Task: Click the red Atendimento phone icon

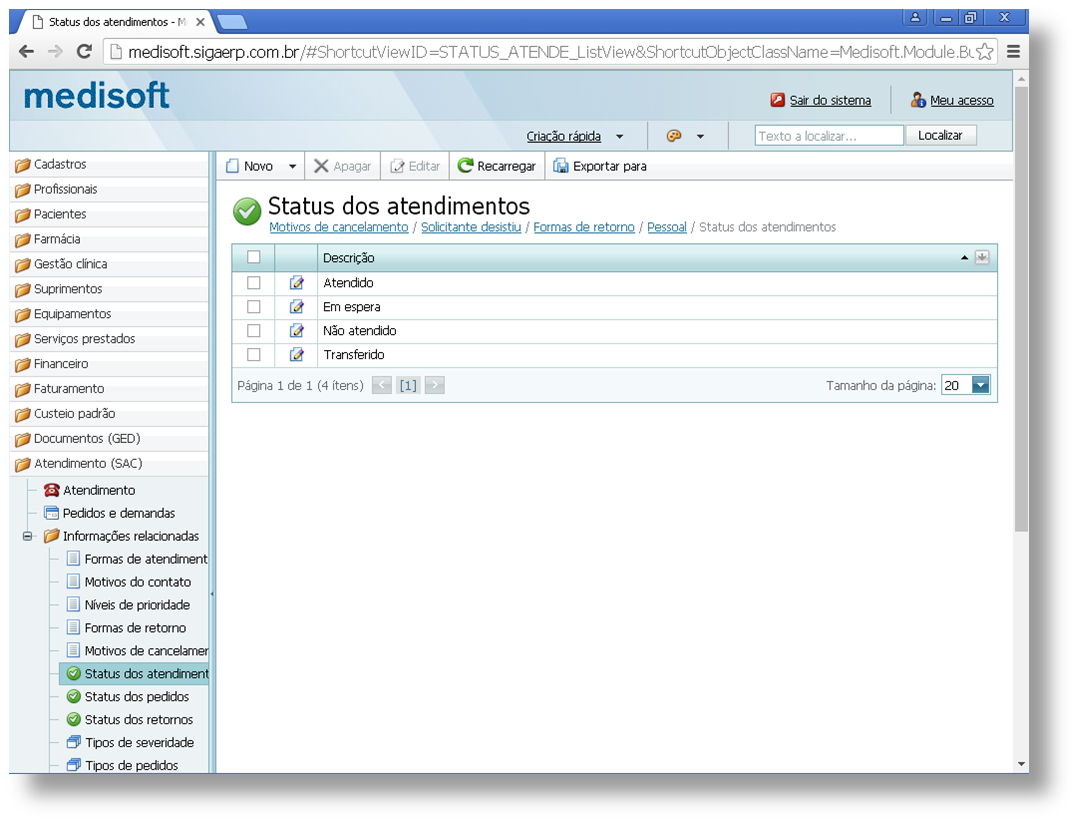Action: (52, 490)
